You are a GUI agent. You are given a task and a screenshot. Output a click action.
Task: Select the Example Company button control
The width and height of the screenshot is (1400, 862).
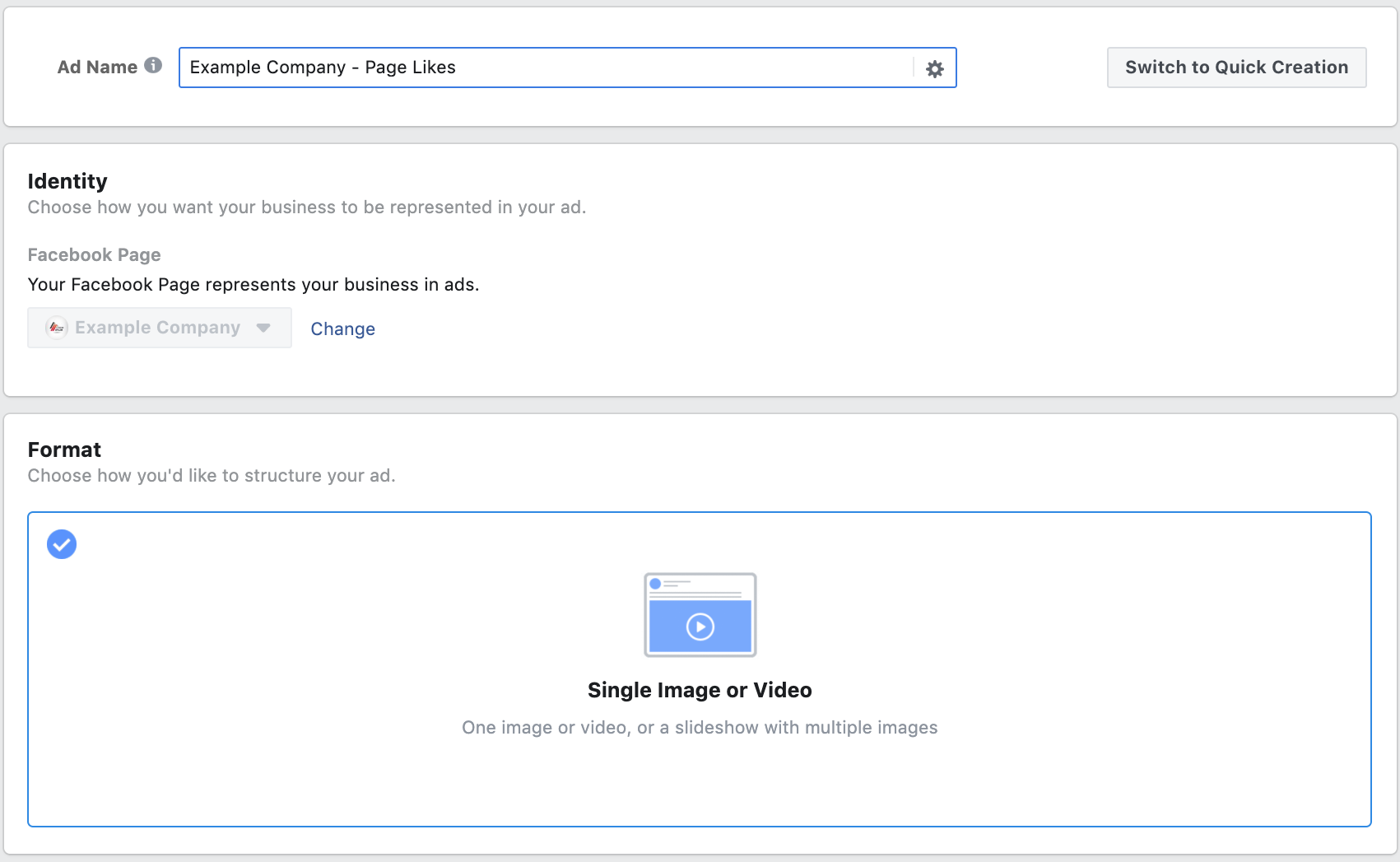159,327
